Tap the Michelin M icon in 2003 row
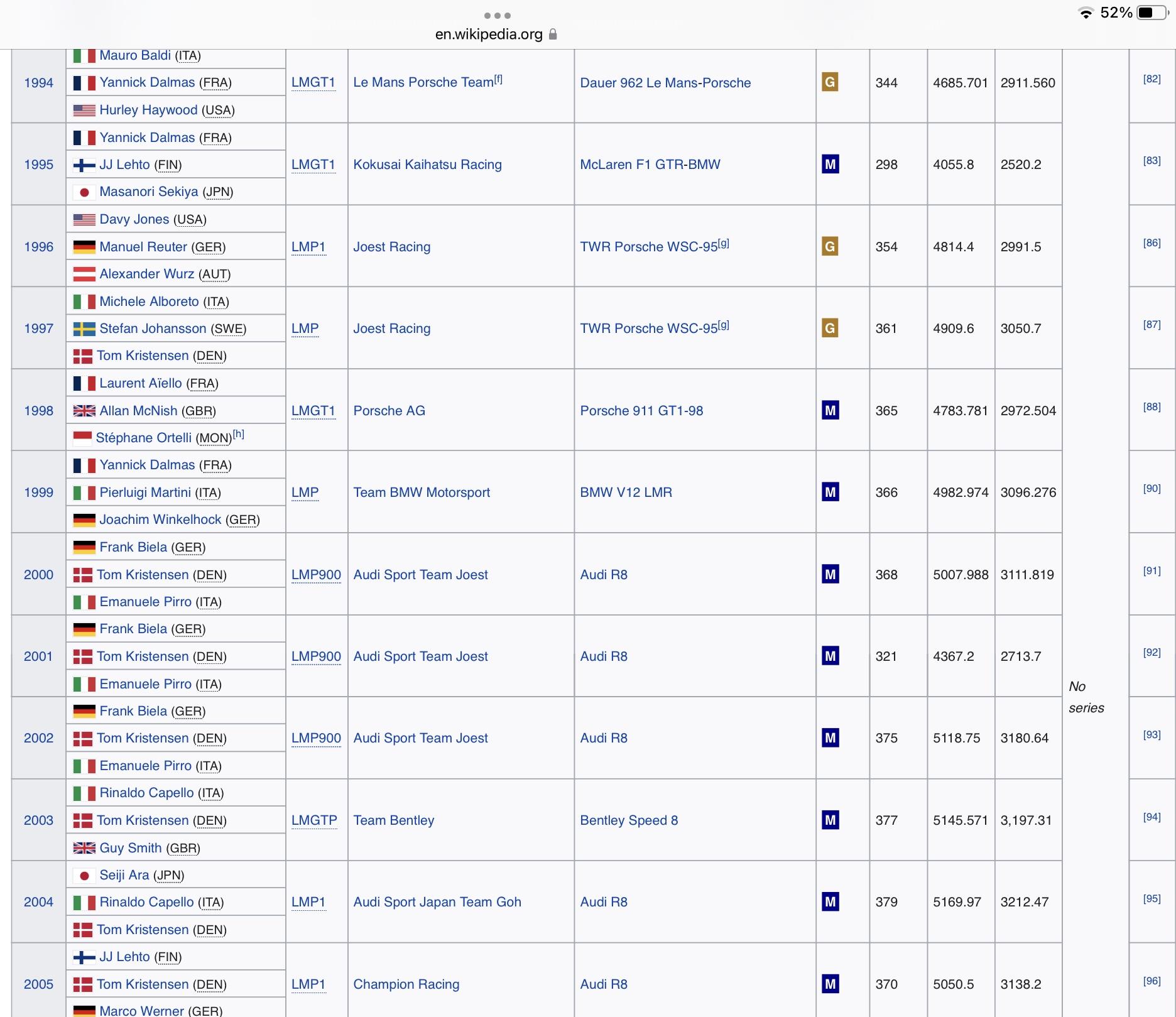Screen dimensions: 1176x1017 click(x=830, y=820)
